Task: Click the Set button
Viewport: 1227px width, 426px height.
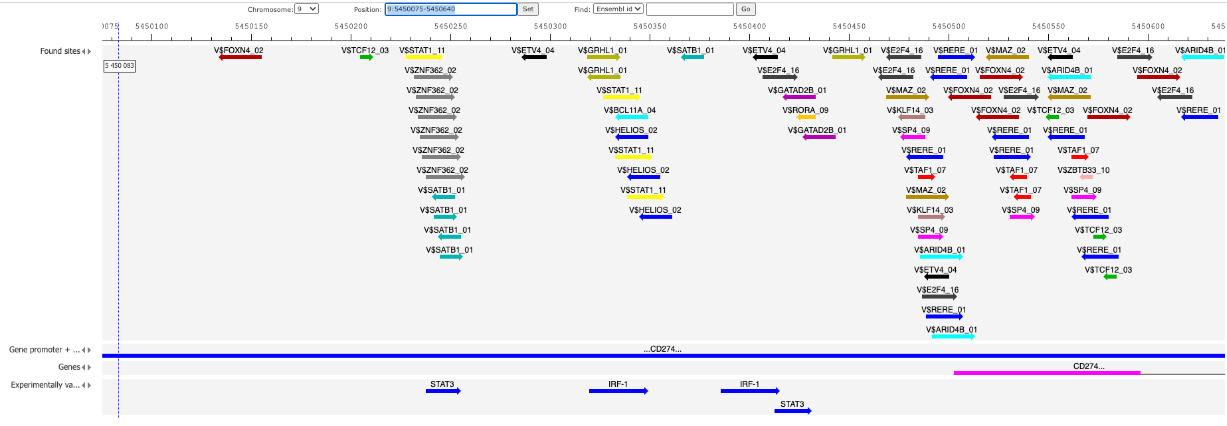Action: point(528,8)
